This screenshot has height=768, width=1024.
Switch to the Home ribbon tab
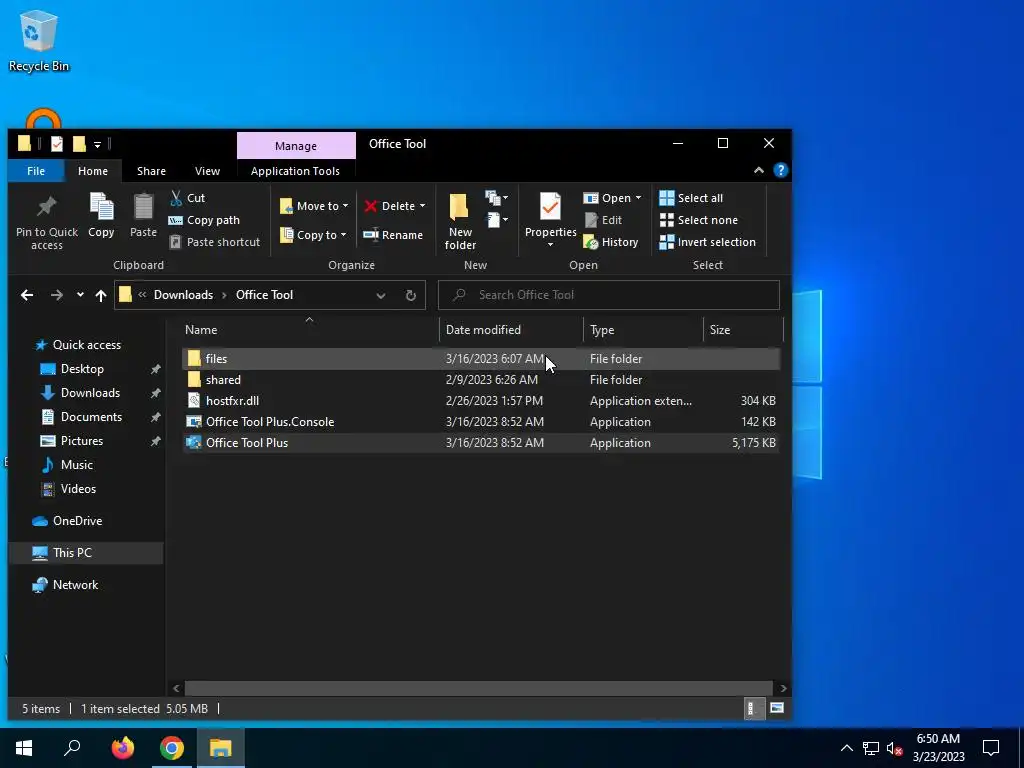click(93, 171)
